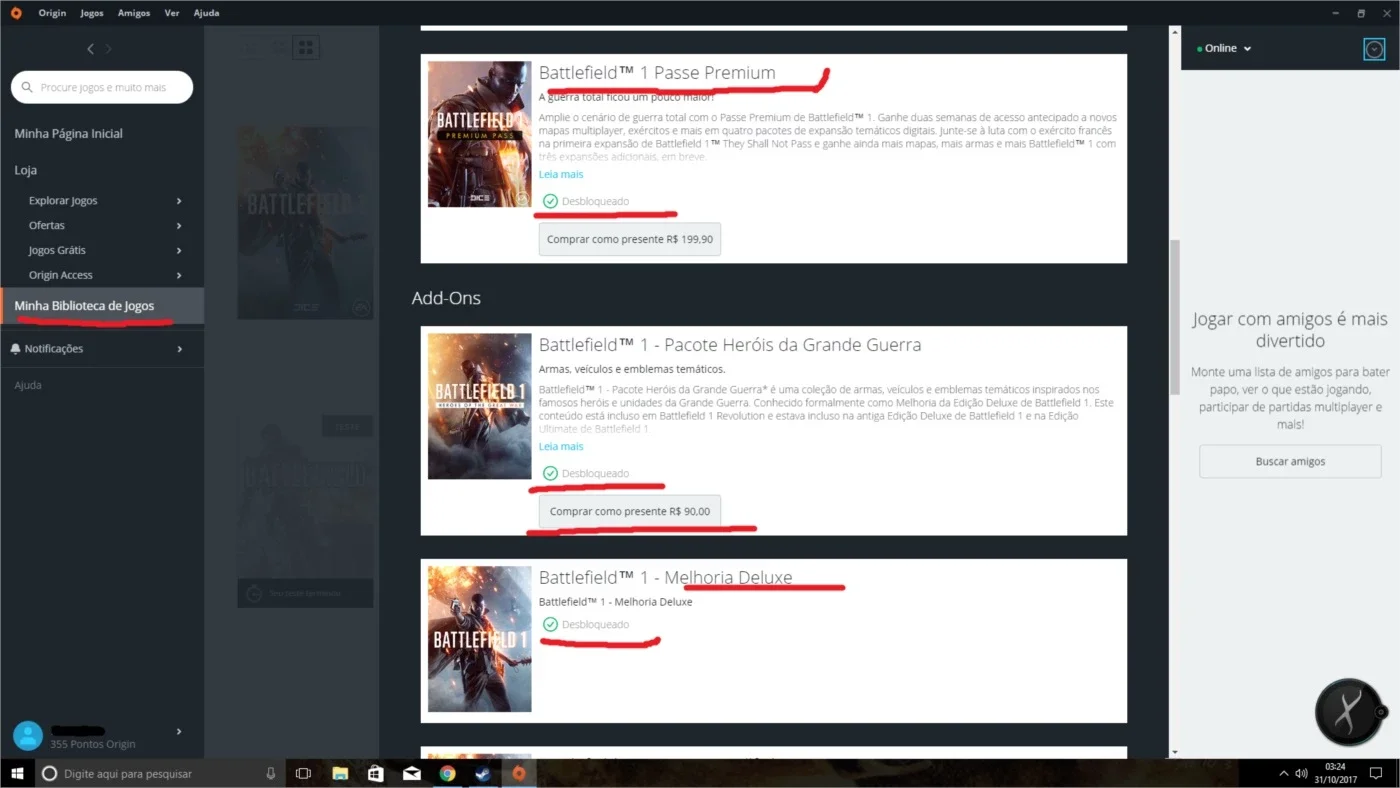
Task: Click the Notificações bell icon
Action: click(x=15, y=349)
